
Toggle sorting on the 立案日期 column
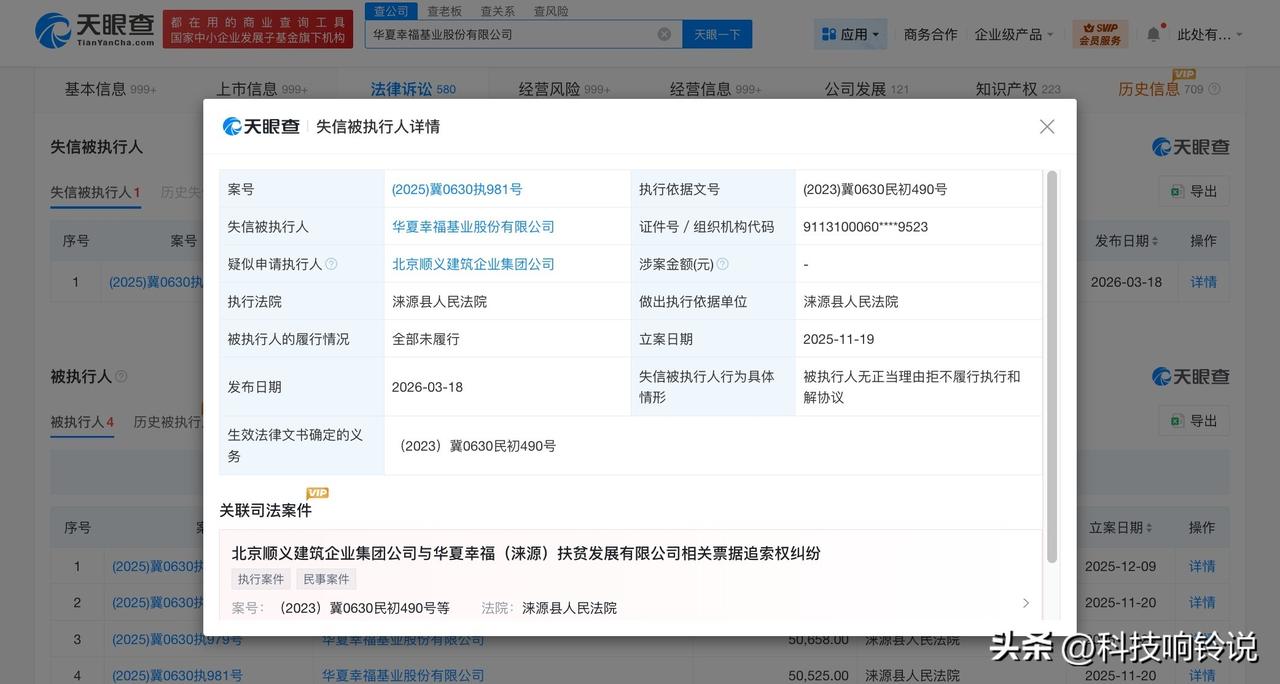pyautogui.click(x=1148, y=527)
